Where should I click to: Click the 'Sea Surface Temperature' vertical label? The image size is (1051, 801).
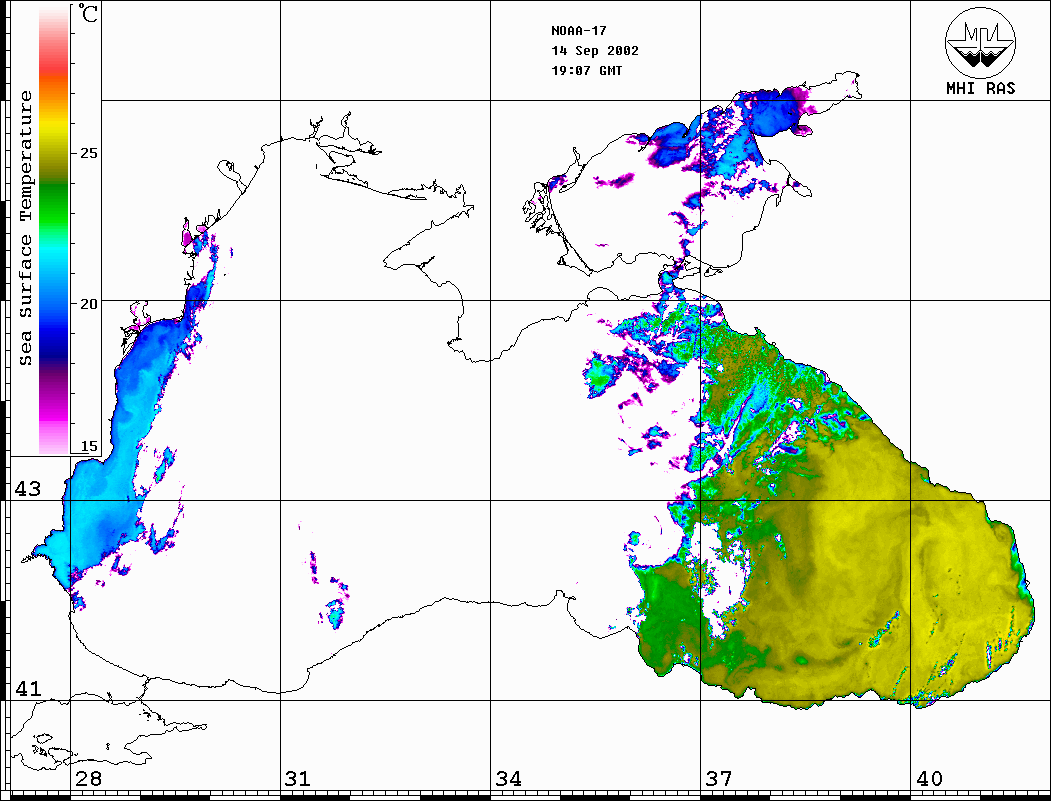tap(25, 228)
